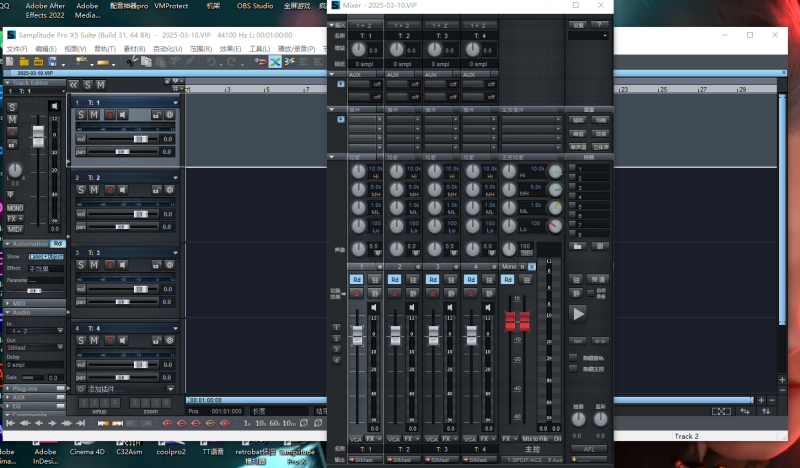The width and height of the screenshot is (800, 468).
Task: Click the double-left collapse arrows above tracks
Action: [x=73, y=85]
